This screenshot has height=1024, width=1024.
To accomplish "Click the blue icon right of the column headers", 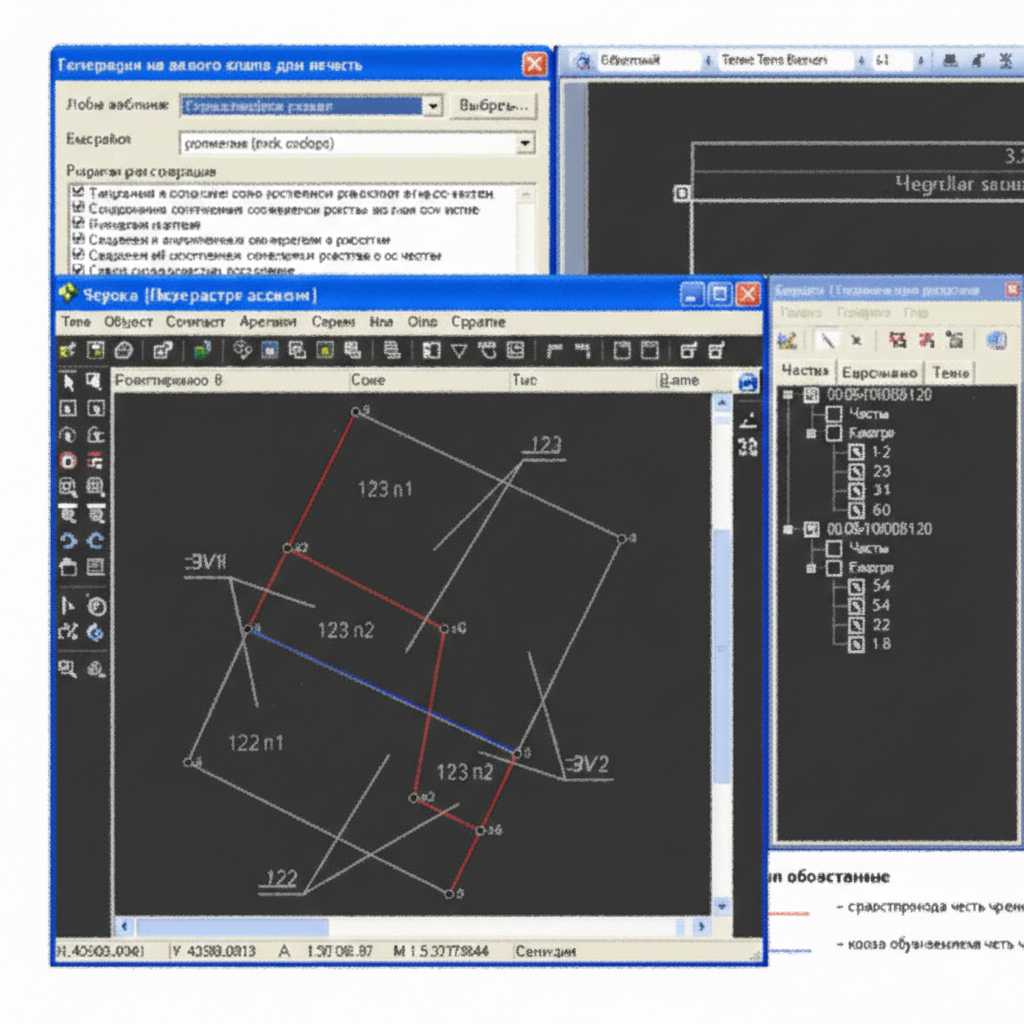I will click(747, 381).
